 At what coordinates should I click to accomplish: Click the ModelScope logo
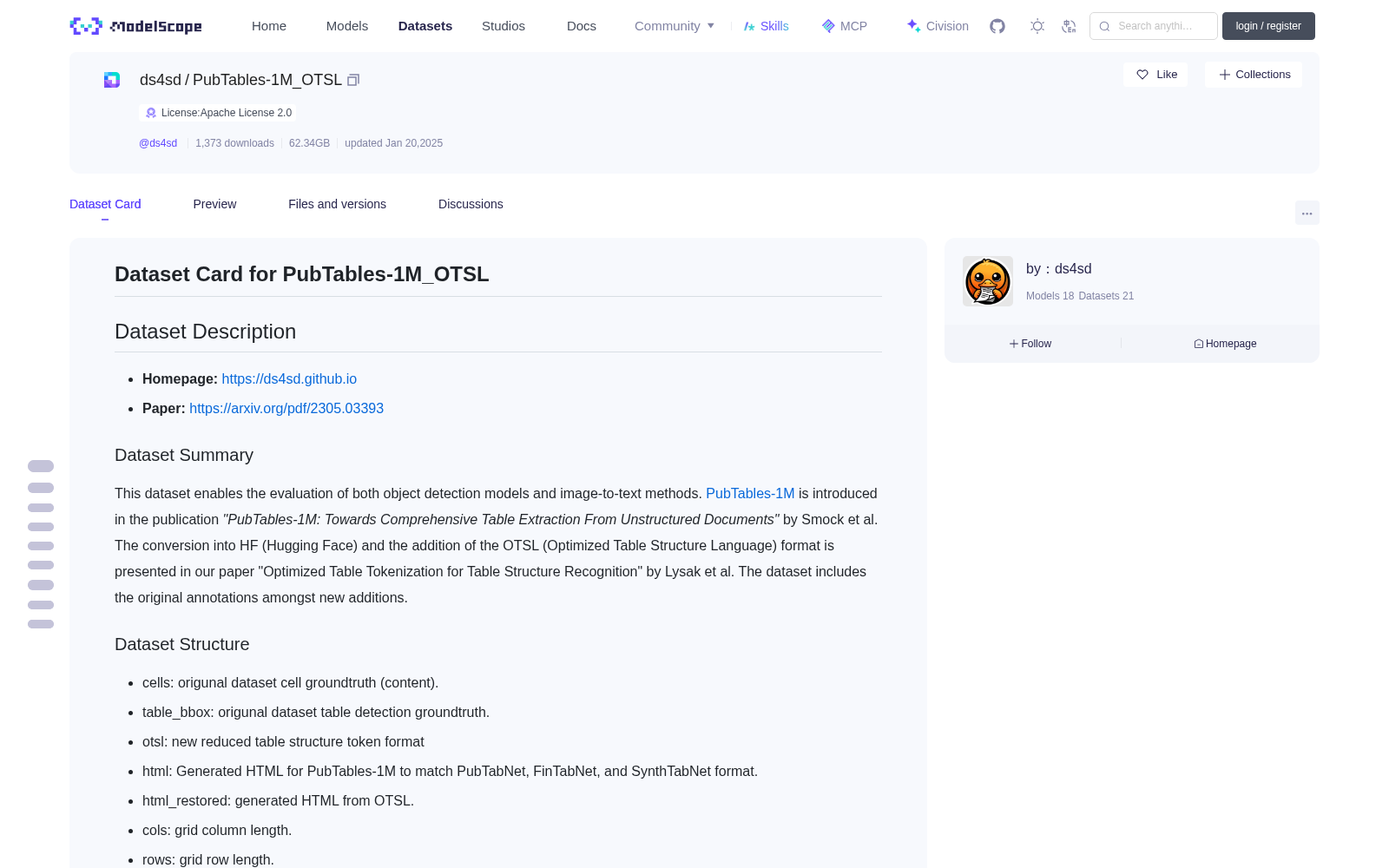point(136,26)
